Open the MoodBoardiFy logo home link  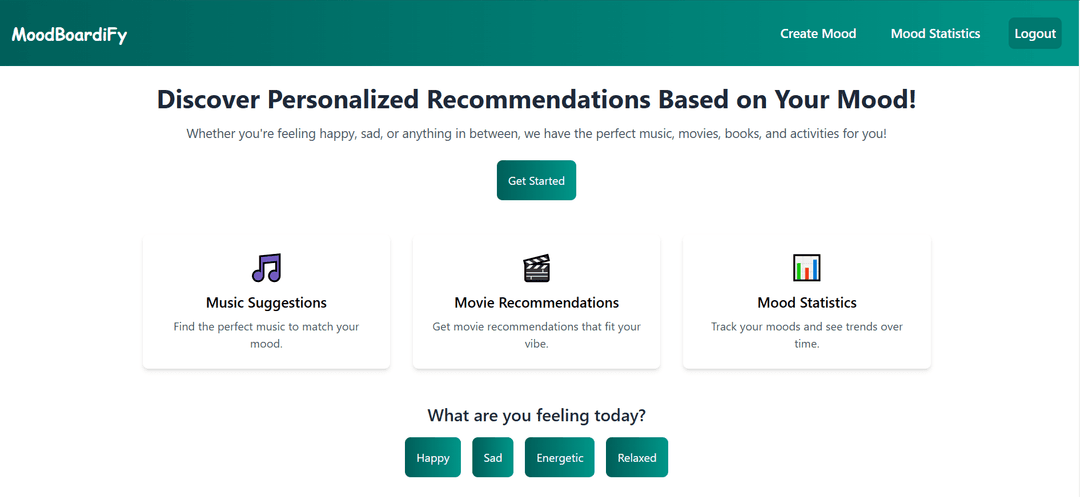[70, 34]
